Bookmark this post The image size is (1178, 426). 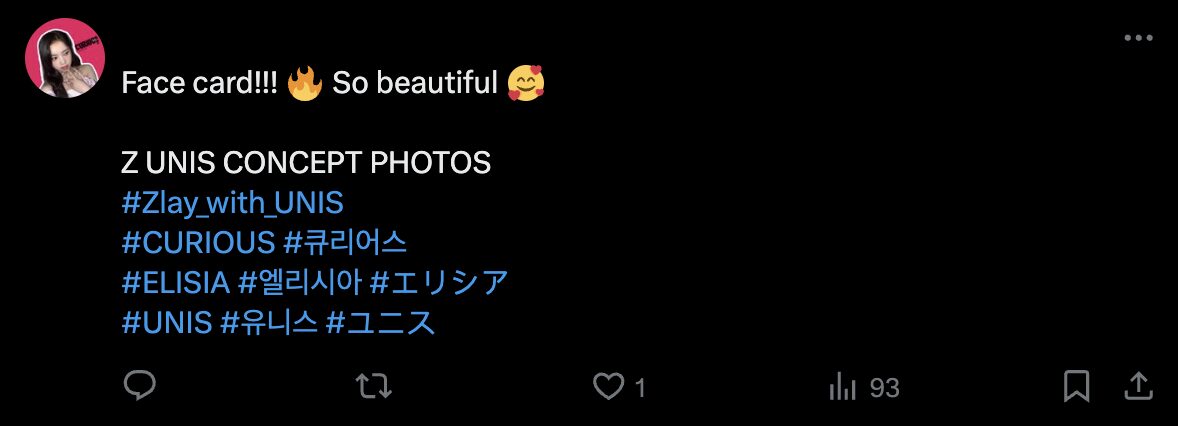click(x=1076, y=386)
